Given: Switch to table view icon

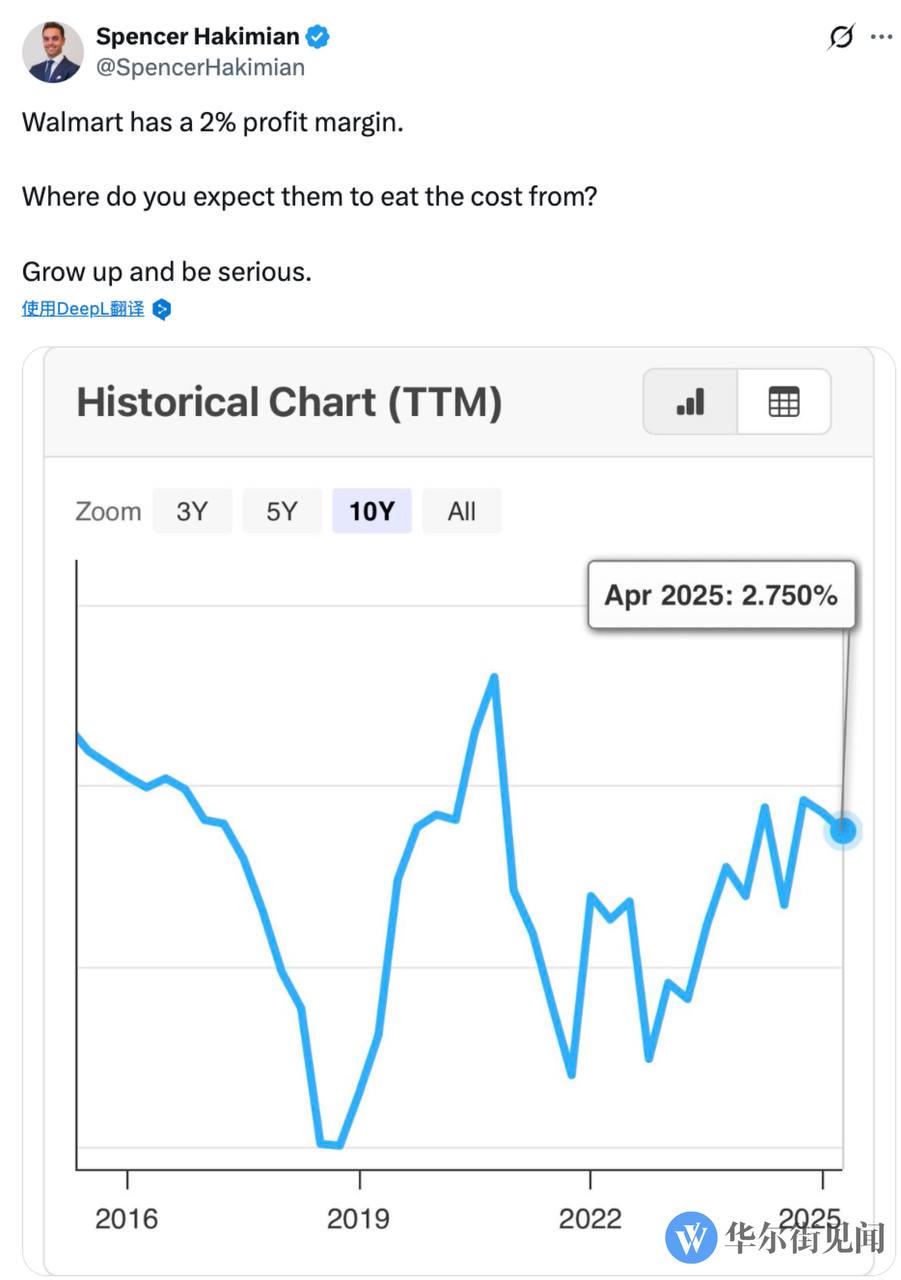Looking at the screenshot, I should [x=783, y=402].
